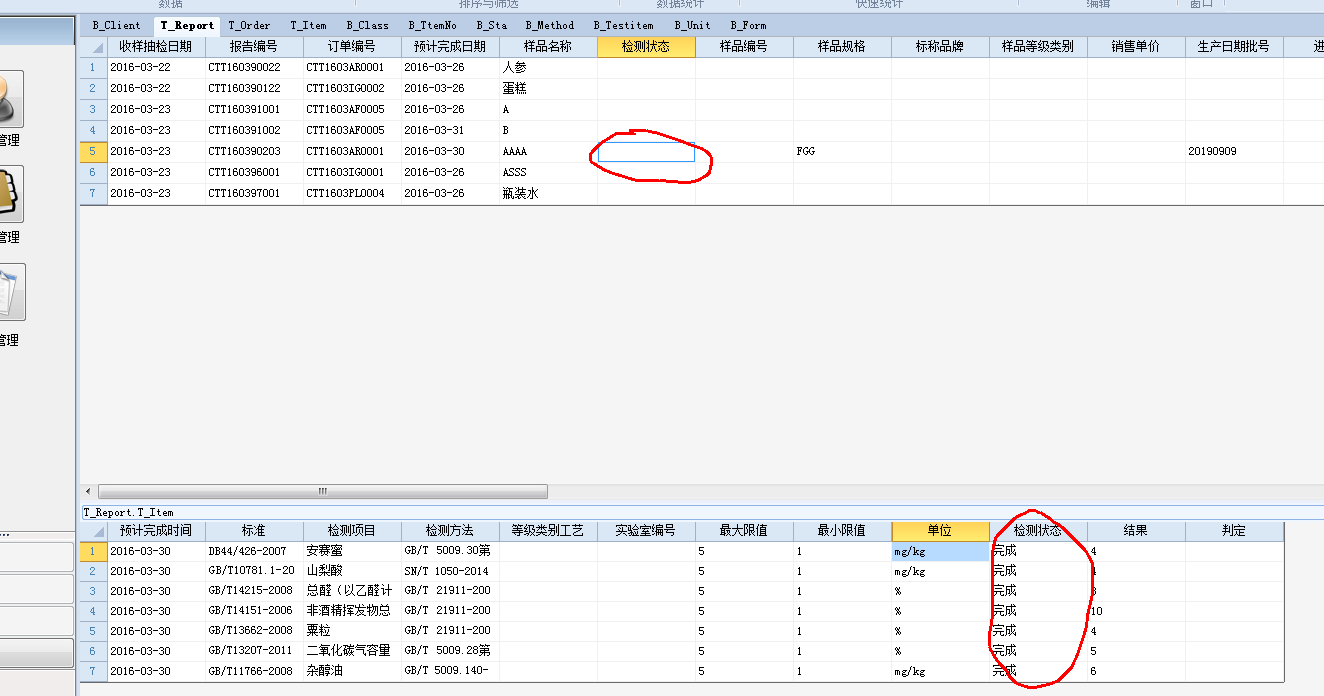Click select-all corner of the T_Item grid
The image size is (1324, 696).
93,531
